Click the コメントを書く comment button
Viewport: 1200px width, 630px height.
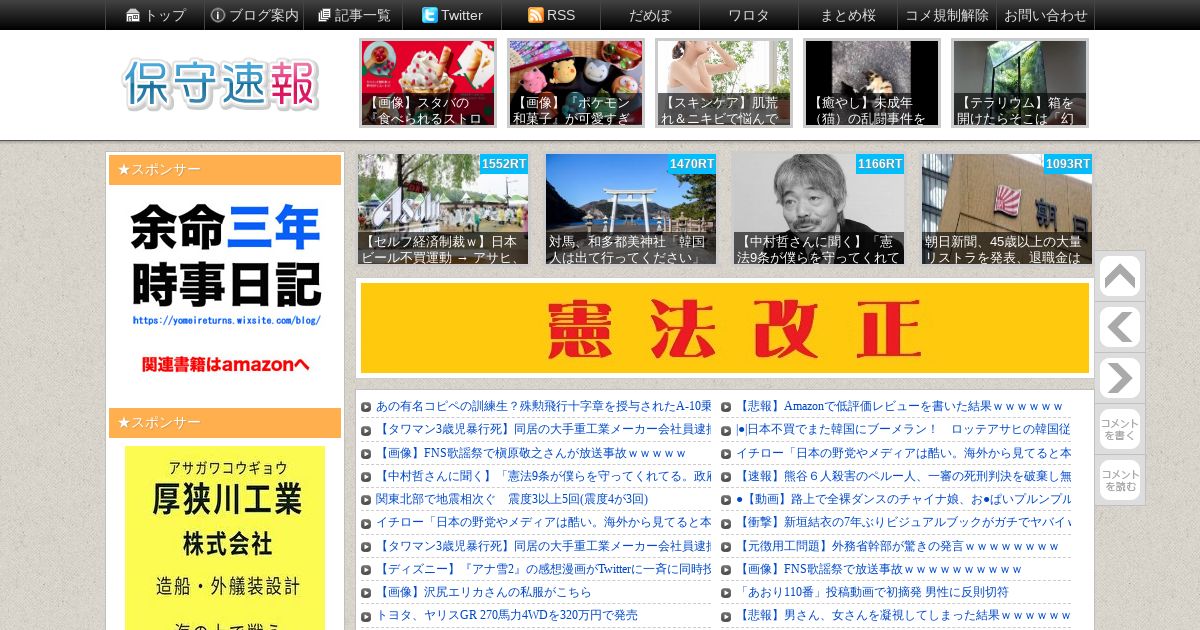[1119, 429]
